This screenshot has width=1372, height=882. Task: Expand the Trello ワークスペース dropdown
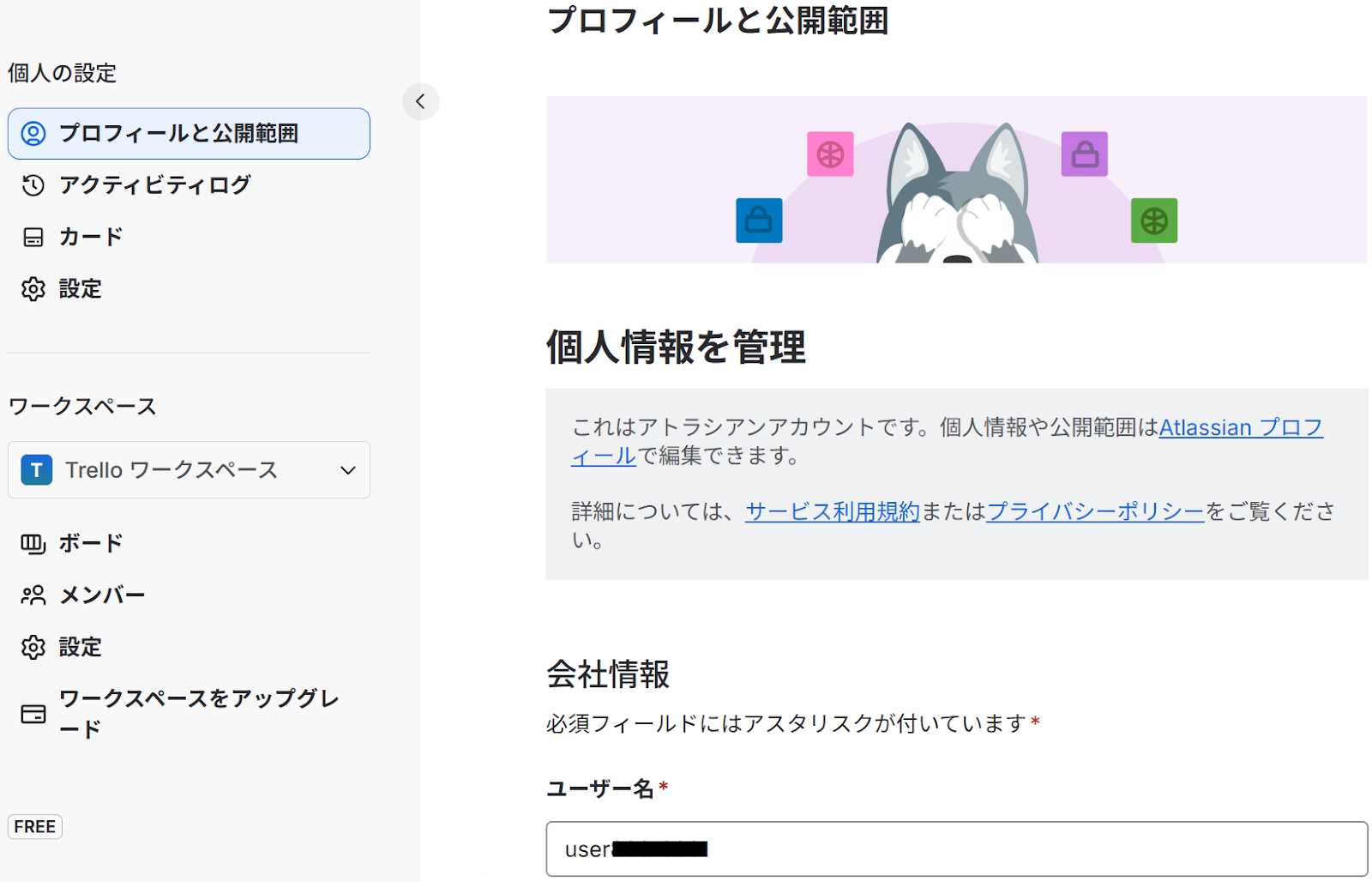189,470
